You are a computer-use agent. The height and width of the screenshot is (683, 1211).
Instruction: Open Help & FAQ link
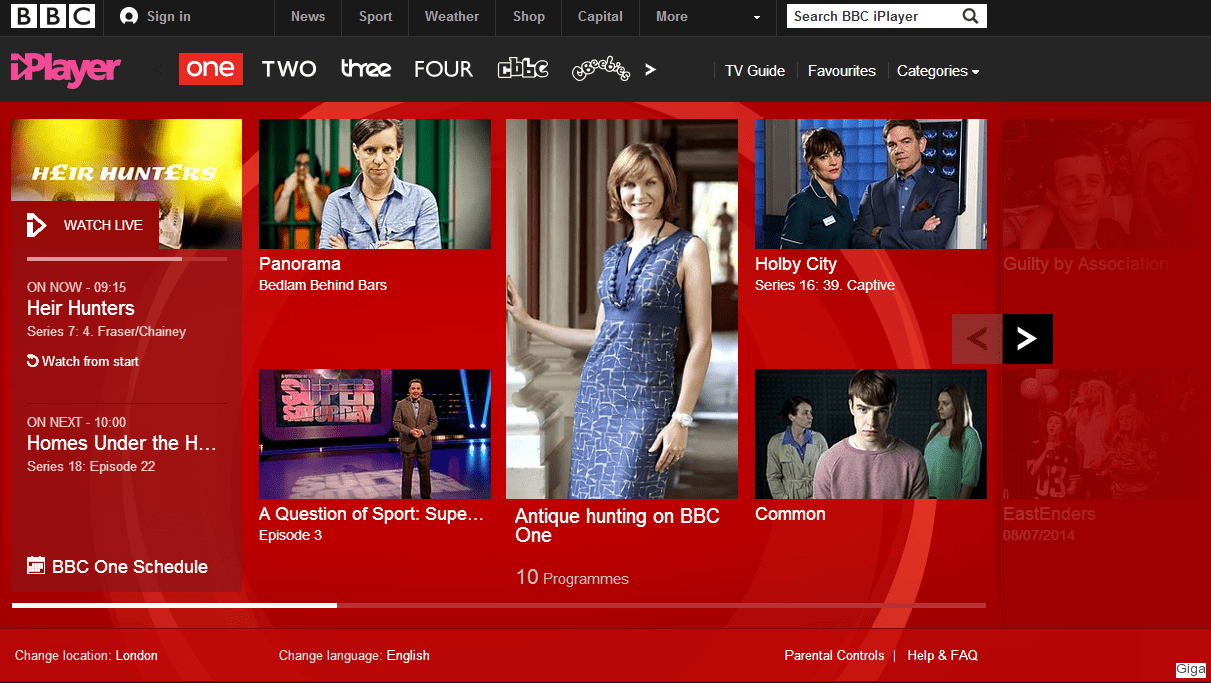(x=943, y=656)
